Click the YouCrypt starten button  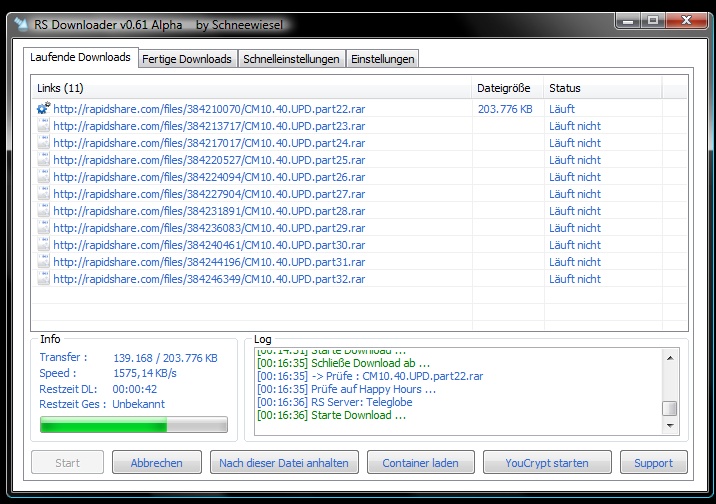pyautogui.click(x=547, y=462)
